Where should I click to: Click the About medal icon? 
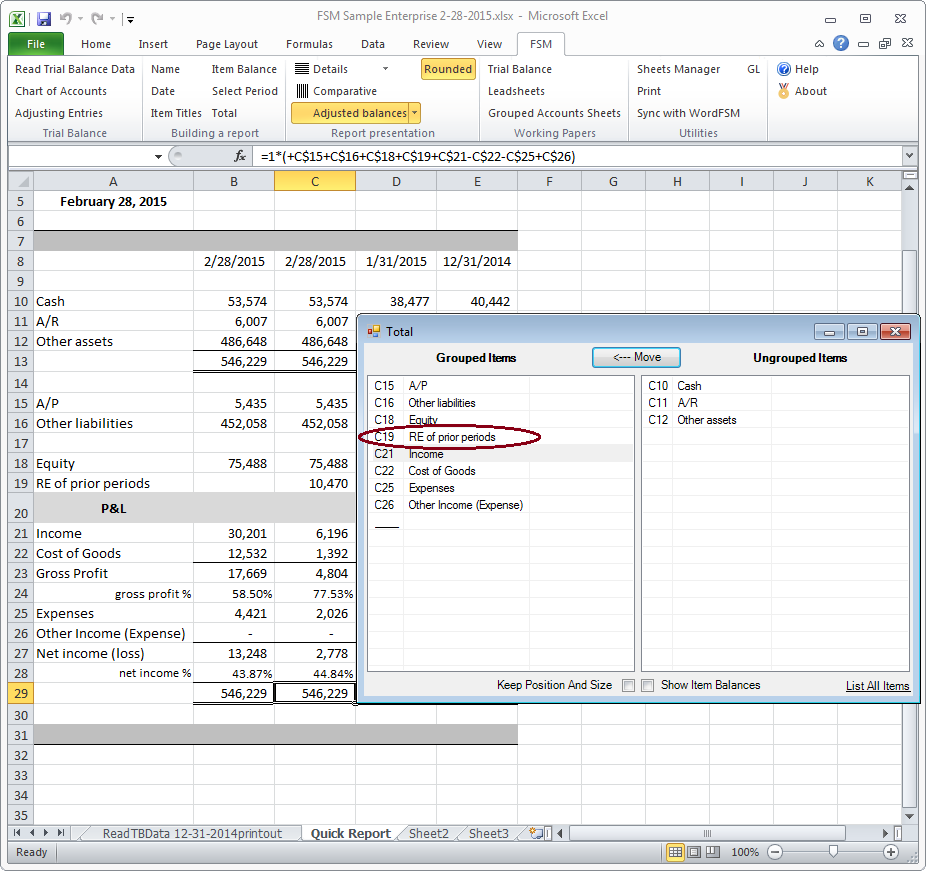(784, 90)
